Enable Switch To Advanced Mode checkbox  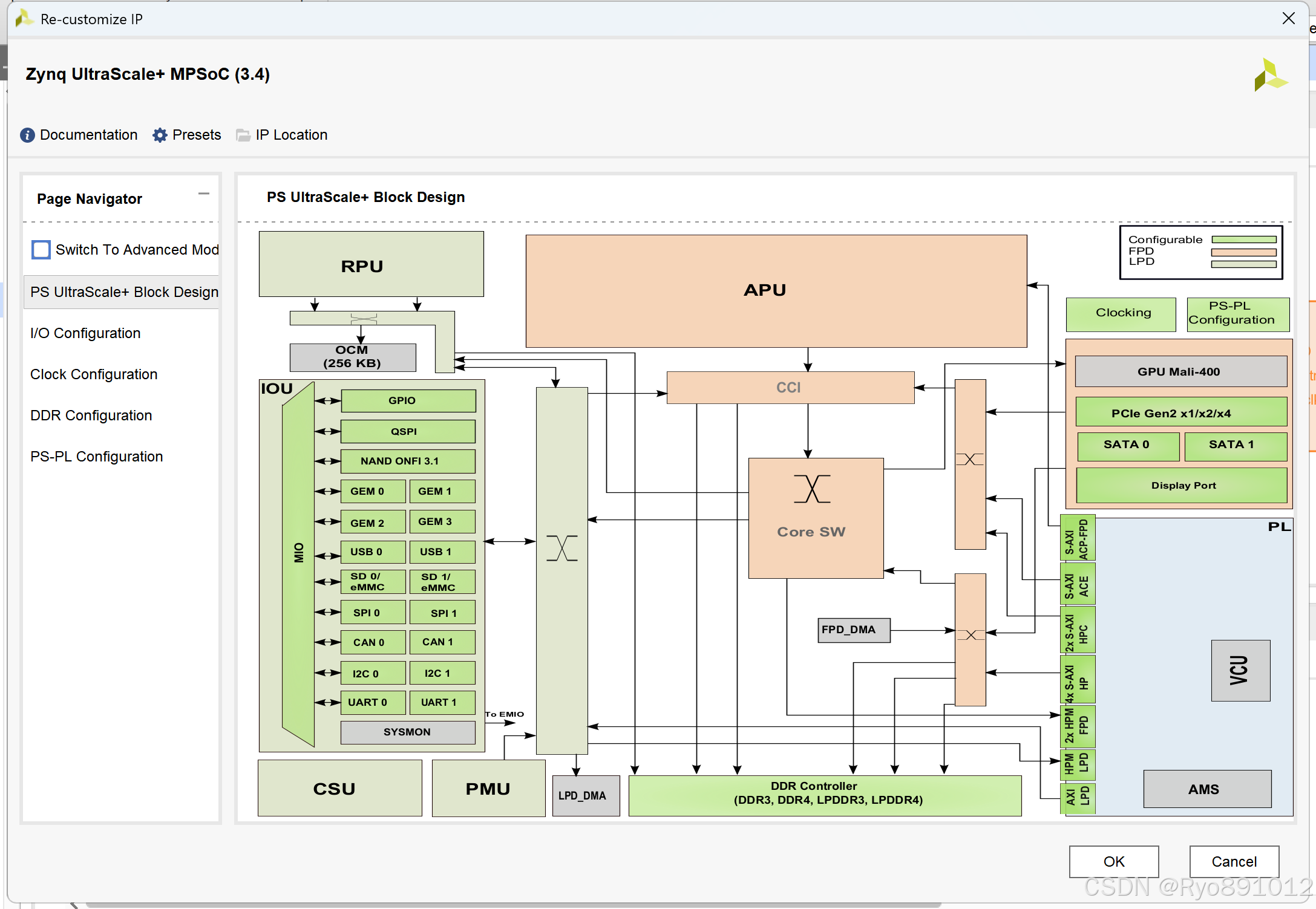41,250
